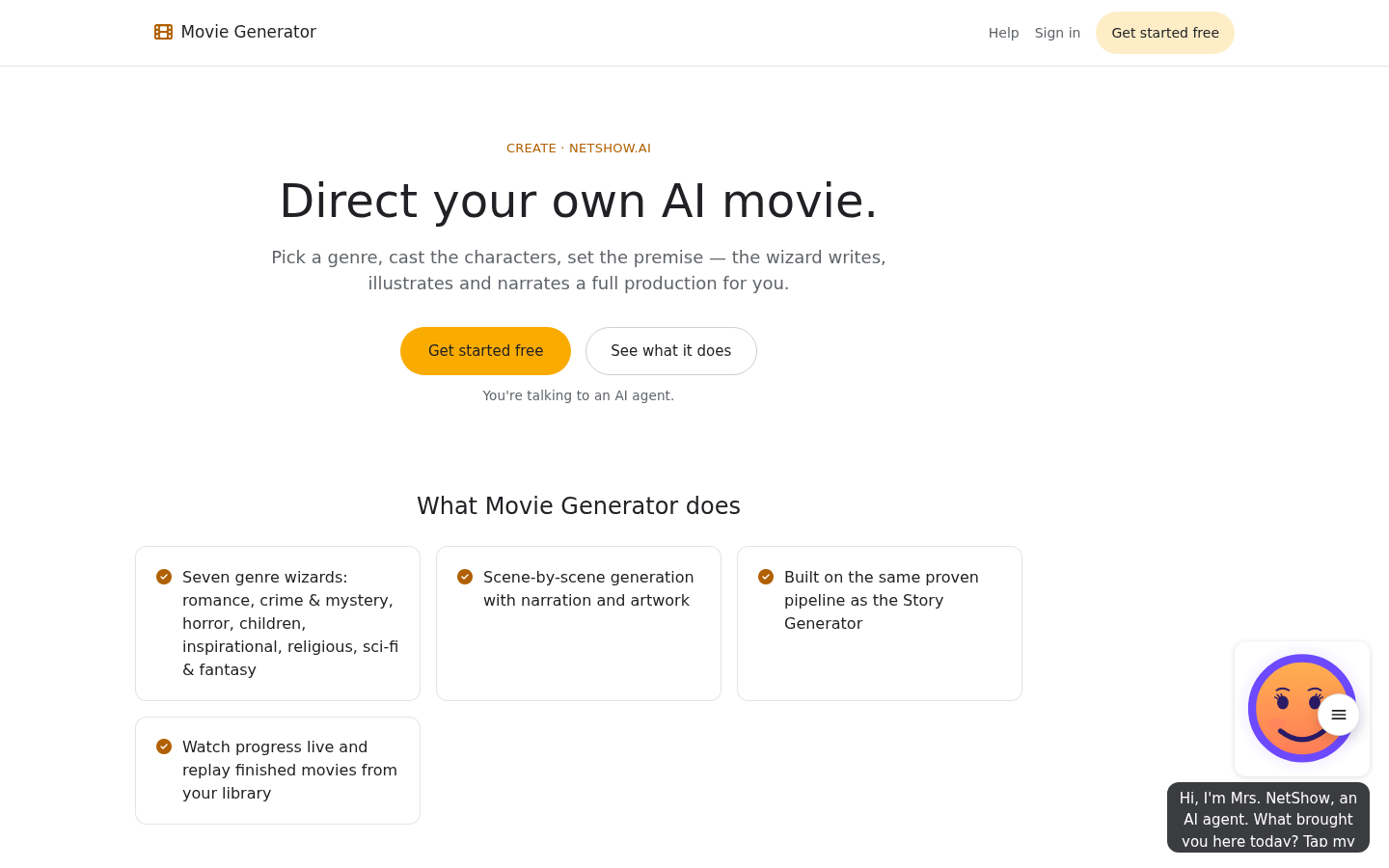Click header Get started free button

[x=1165, y=33]
